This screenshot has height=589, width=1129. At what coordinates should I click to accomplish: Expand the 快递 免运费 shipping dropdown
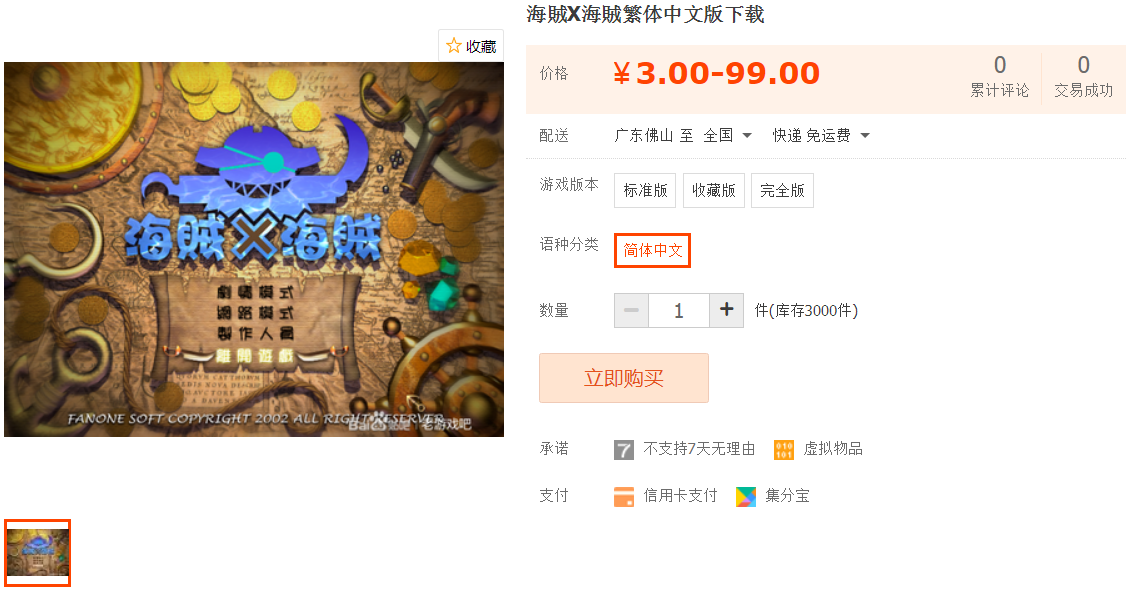(x=821, y=135)
